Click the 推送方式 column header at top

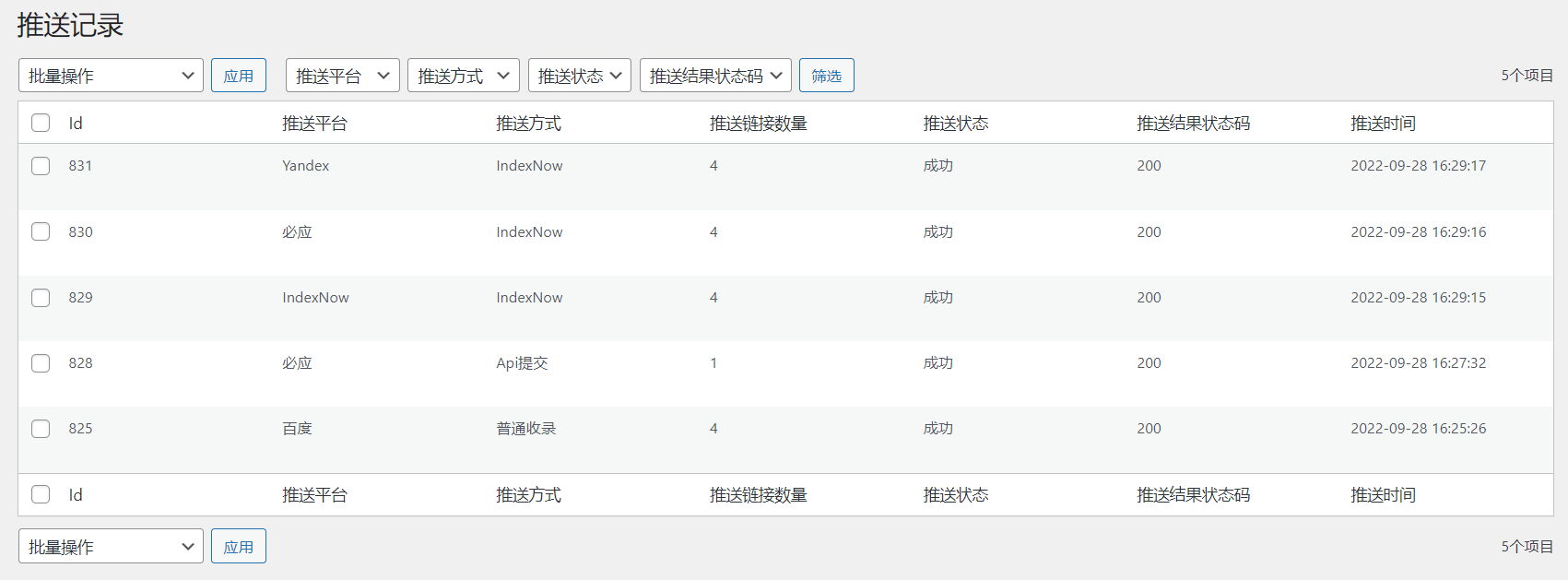coord(528,124)
